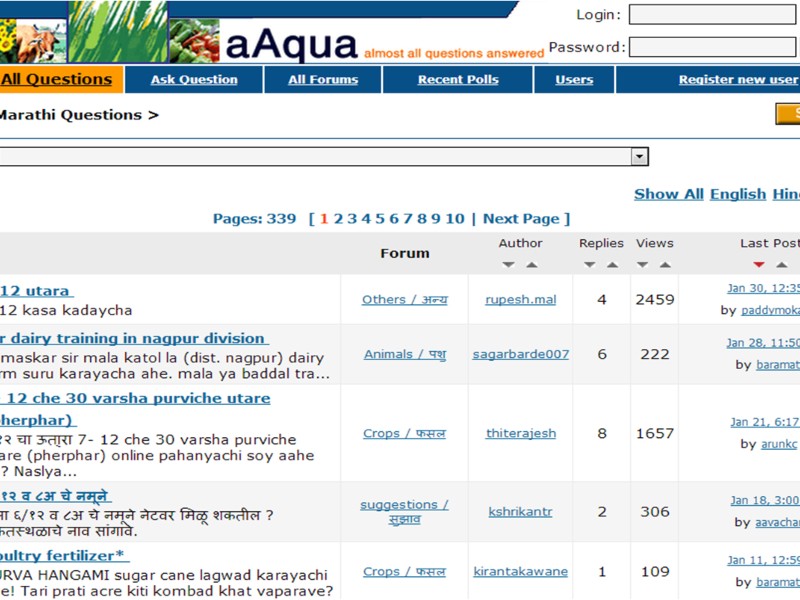Open the All Forums tab
Viewport: 800px width, 600px height.
click(x=323, y=80)
